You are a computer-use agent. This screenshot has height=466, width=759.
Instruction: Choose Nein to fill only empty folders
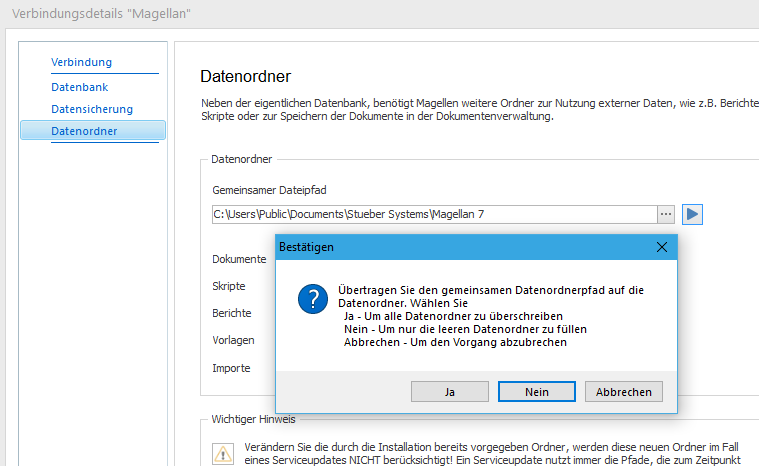[x=537, y=391]
